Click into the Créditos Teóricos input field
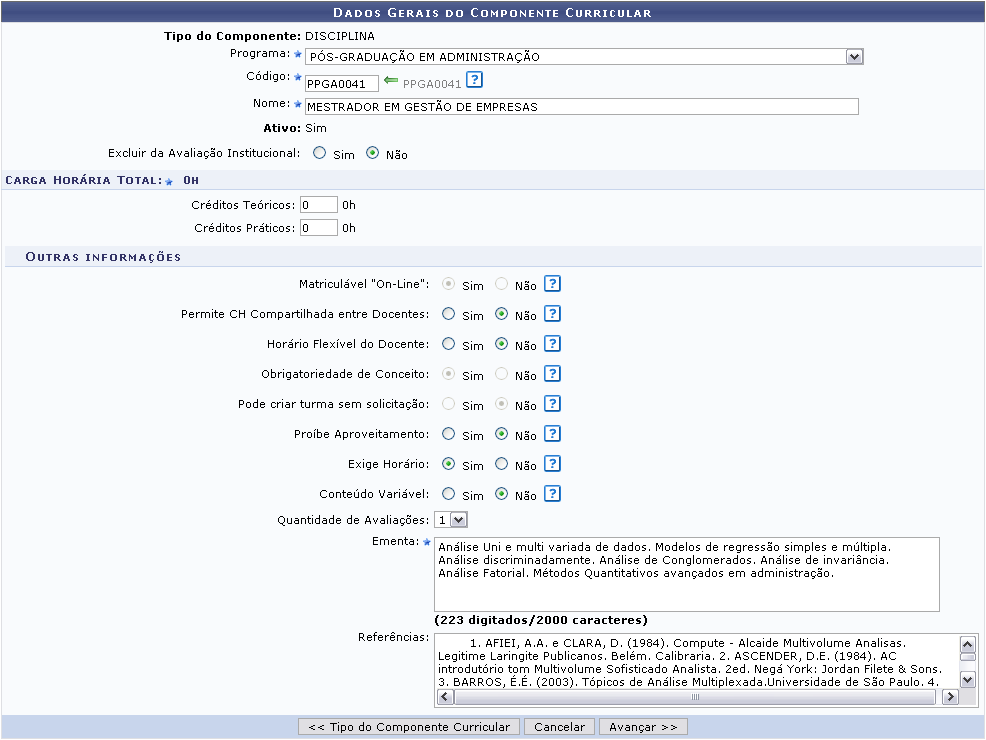Screen dimensions: 986x740 (x=319, y=205)
